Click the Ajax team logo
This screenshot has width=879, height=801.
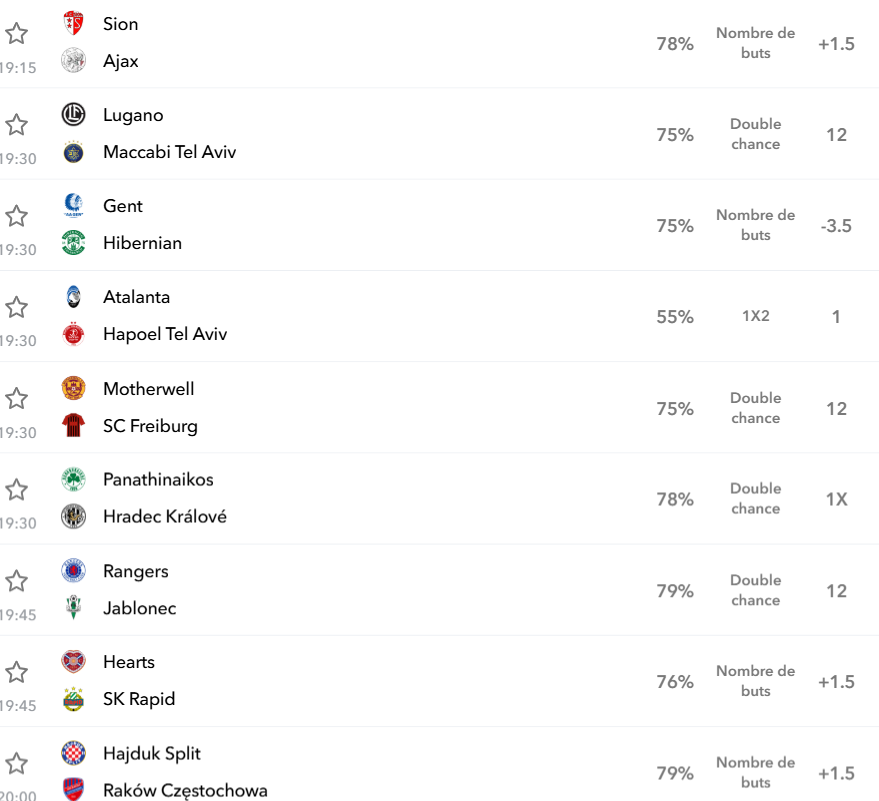73,61
